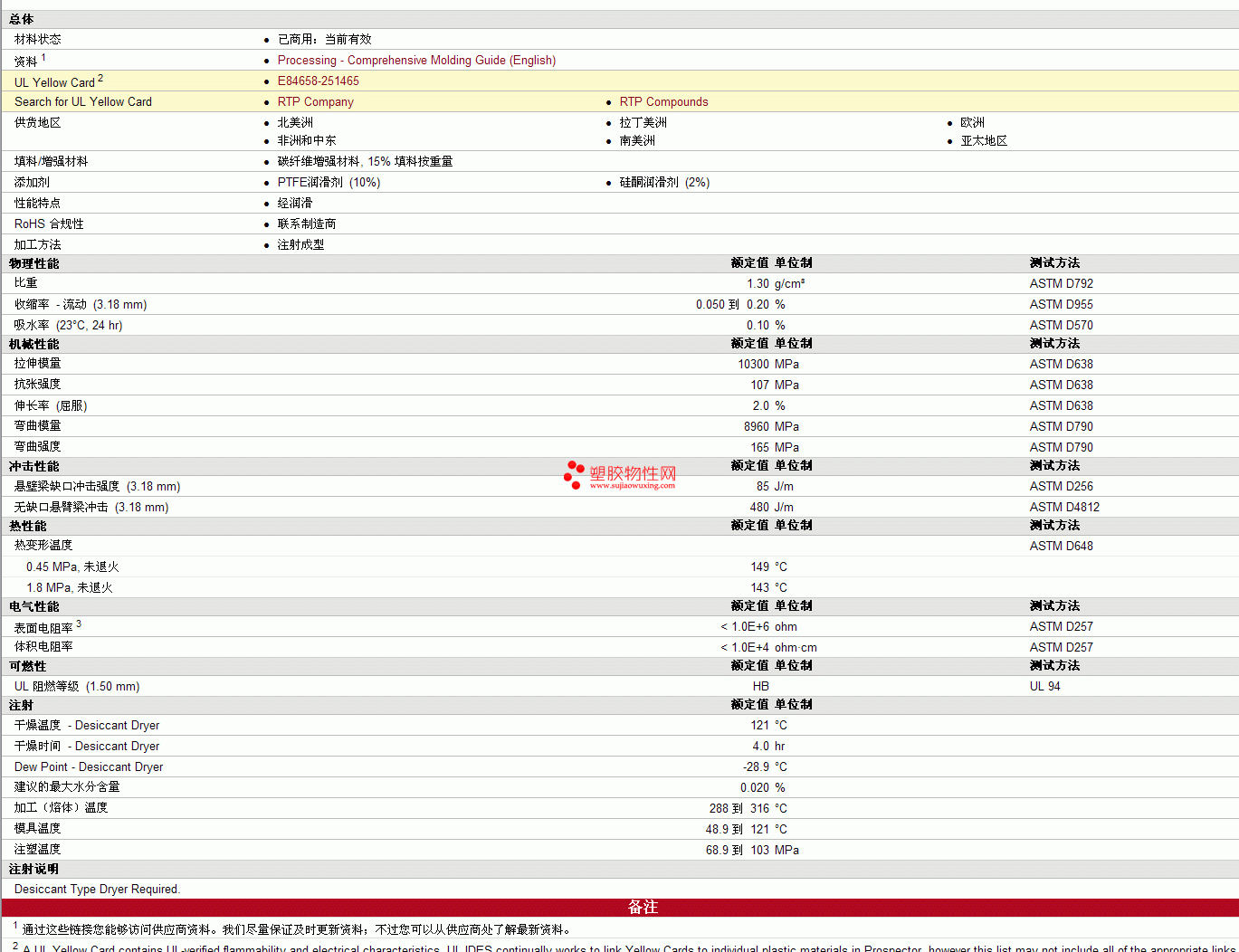Click the RTP Compounds link
The image size is (1239, 952).
click(x=663, y=101)
